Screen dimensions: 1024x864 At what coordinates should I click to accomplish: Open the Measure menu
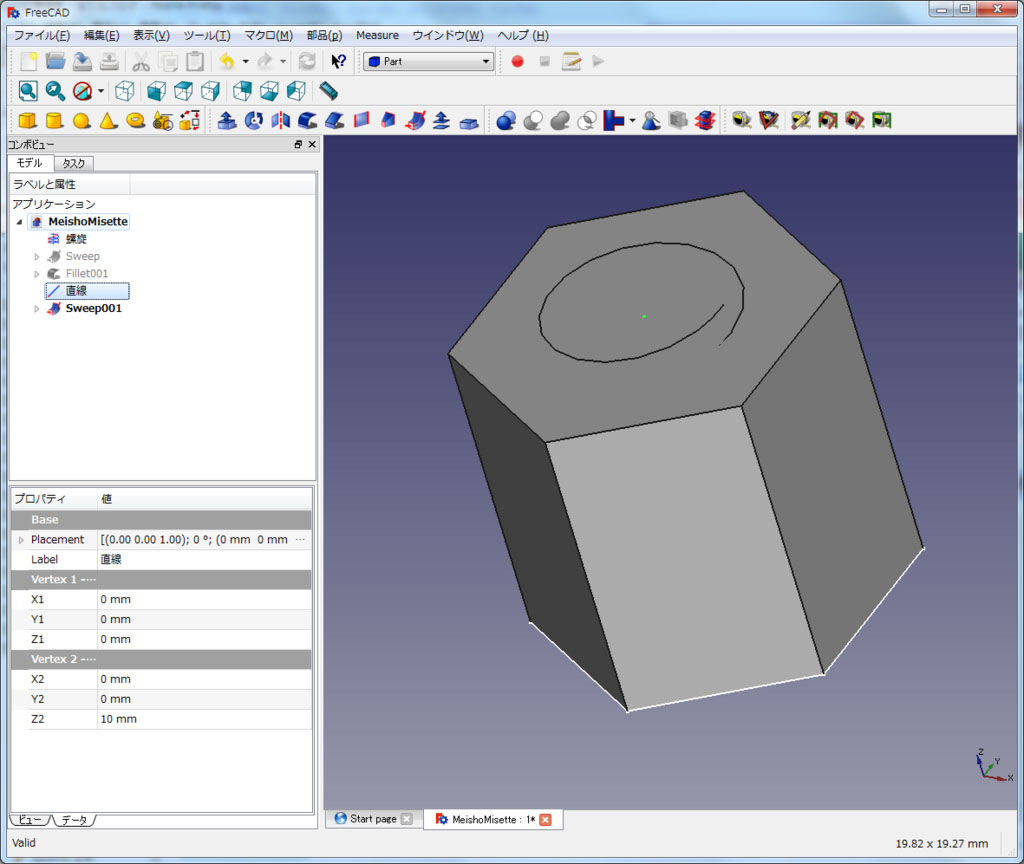click(377, 35)
